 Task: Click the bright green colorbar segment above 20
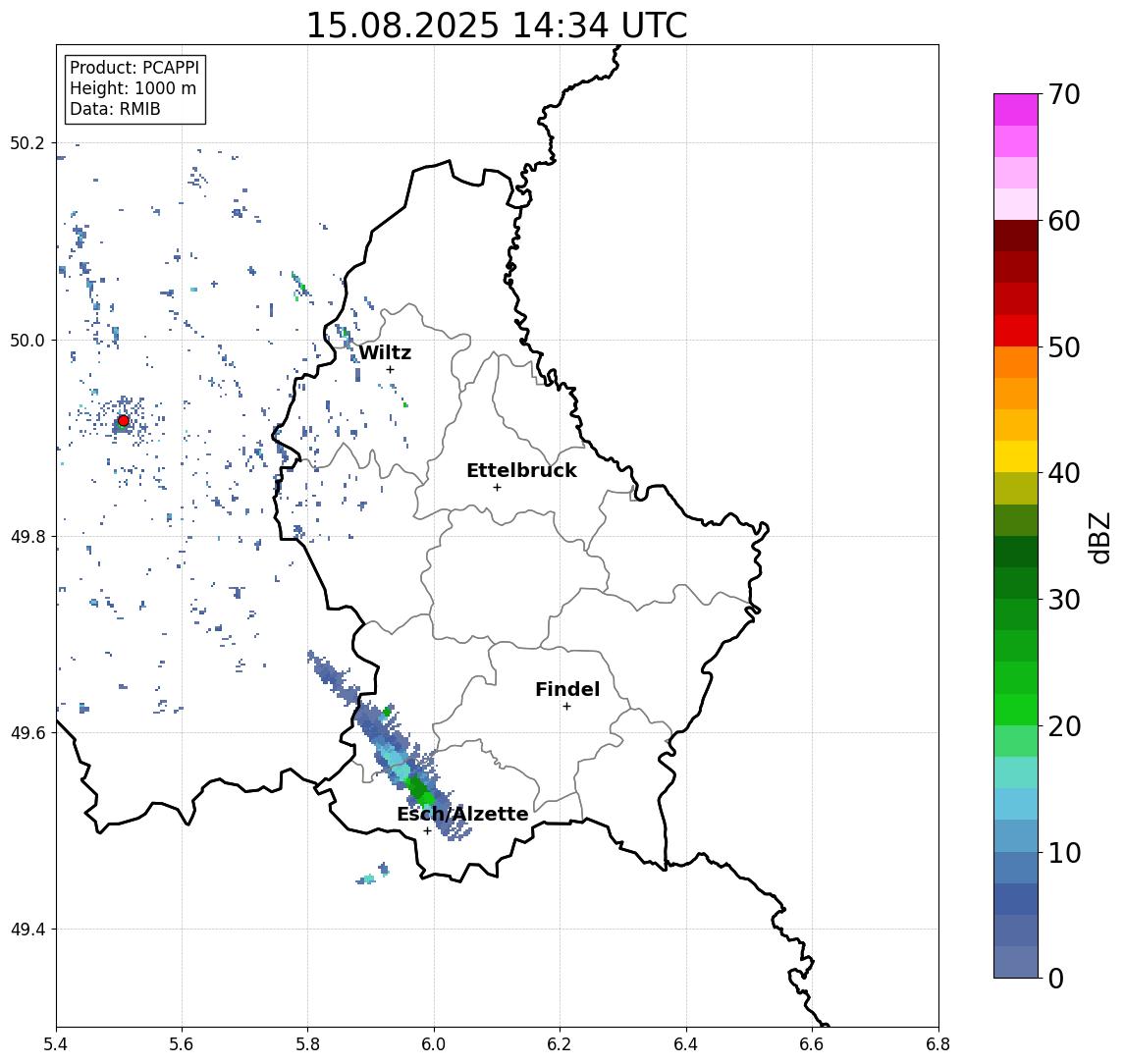click(1016, 709)
